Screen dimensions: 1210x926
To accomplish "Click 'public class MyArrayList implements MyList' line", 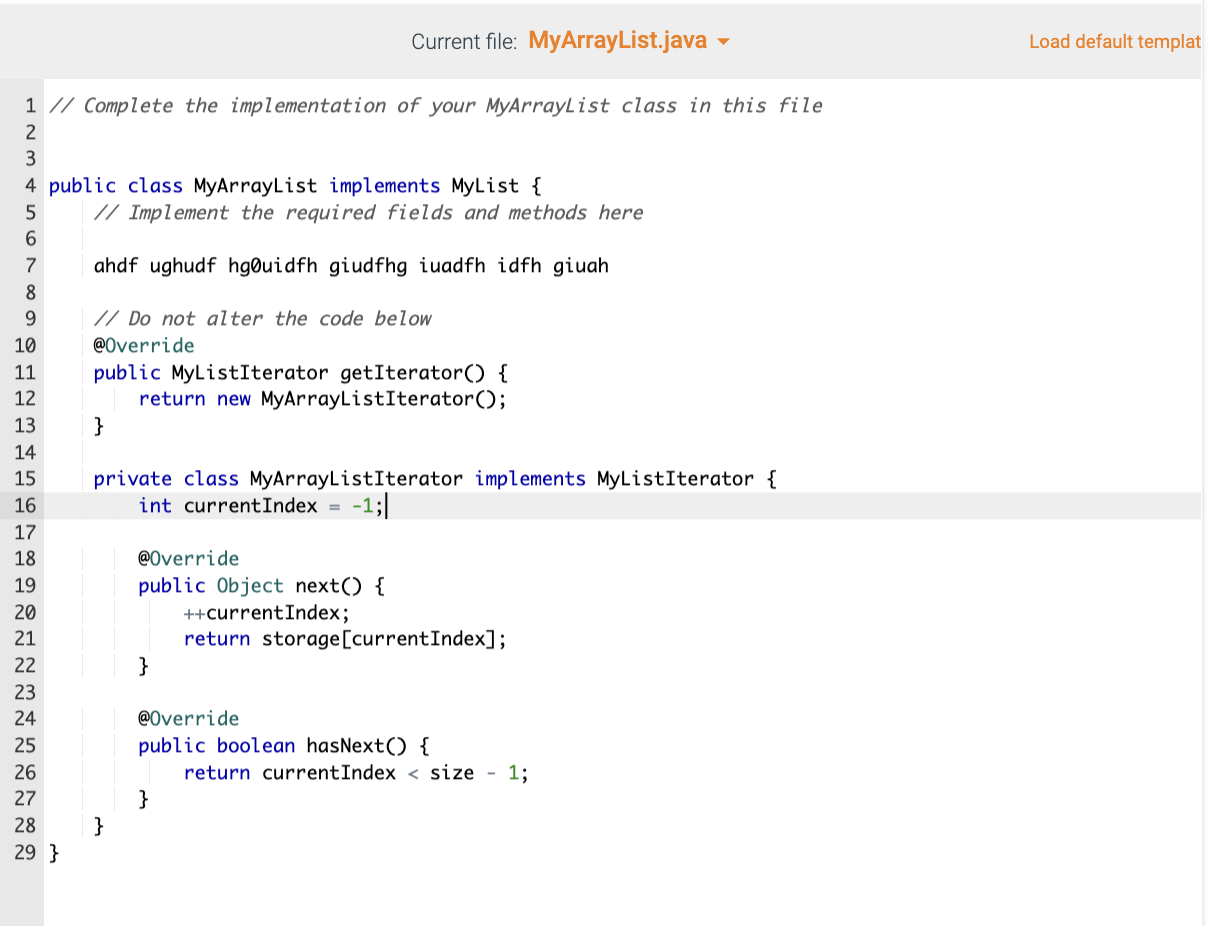I will click(x=295, y=186).
